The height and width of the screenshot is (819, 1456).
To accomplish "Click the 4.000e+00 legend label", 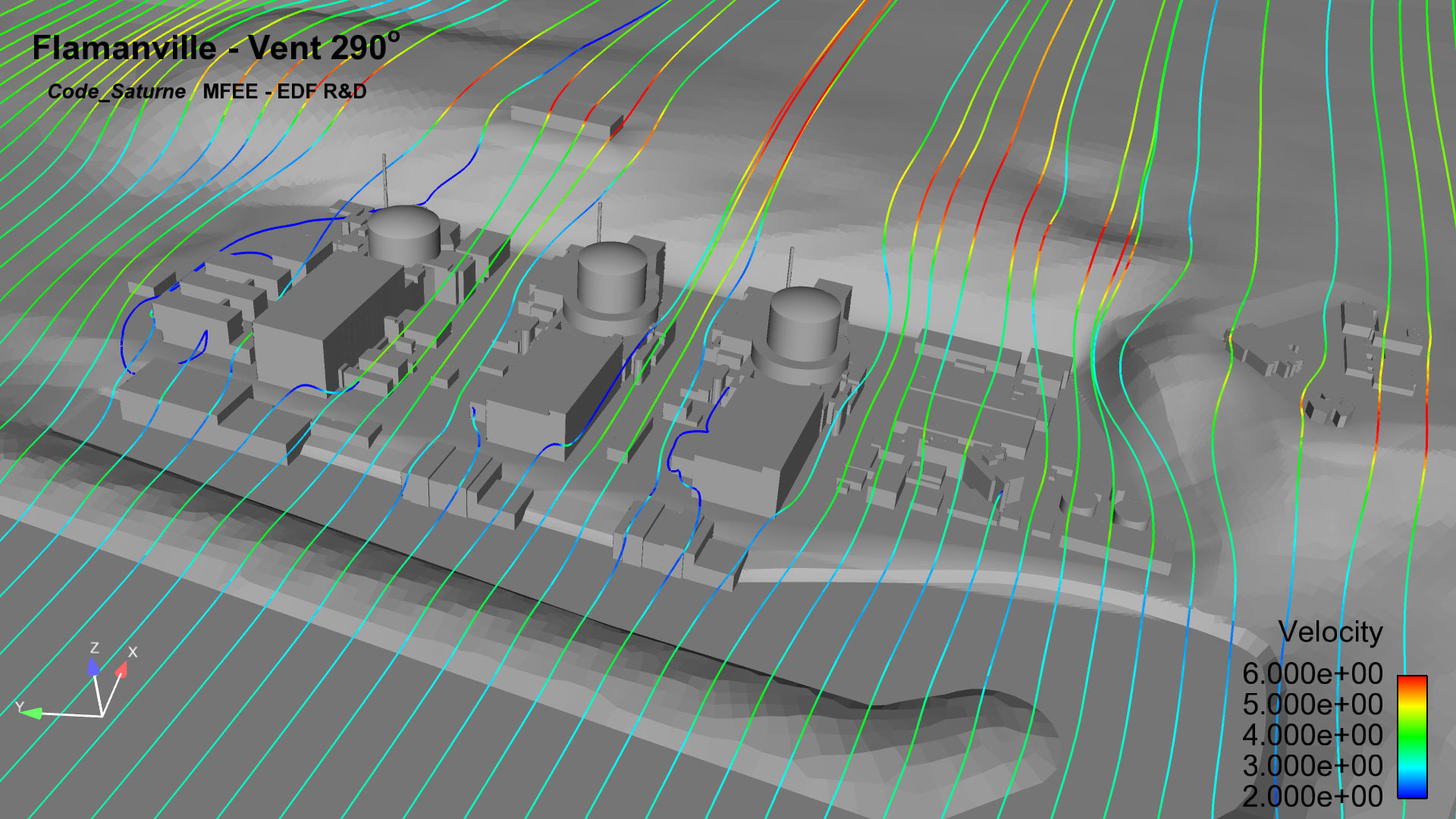I will click(1312, 735).
